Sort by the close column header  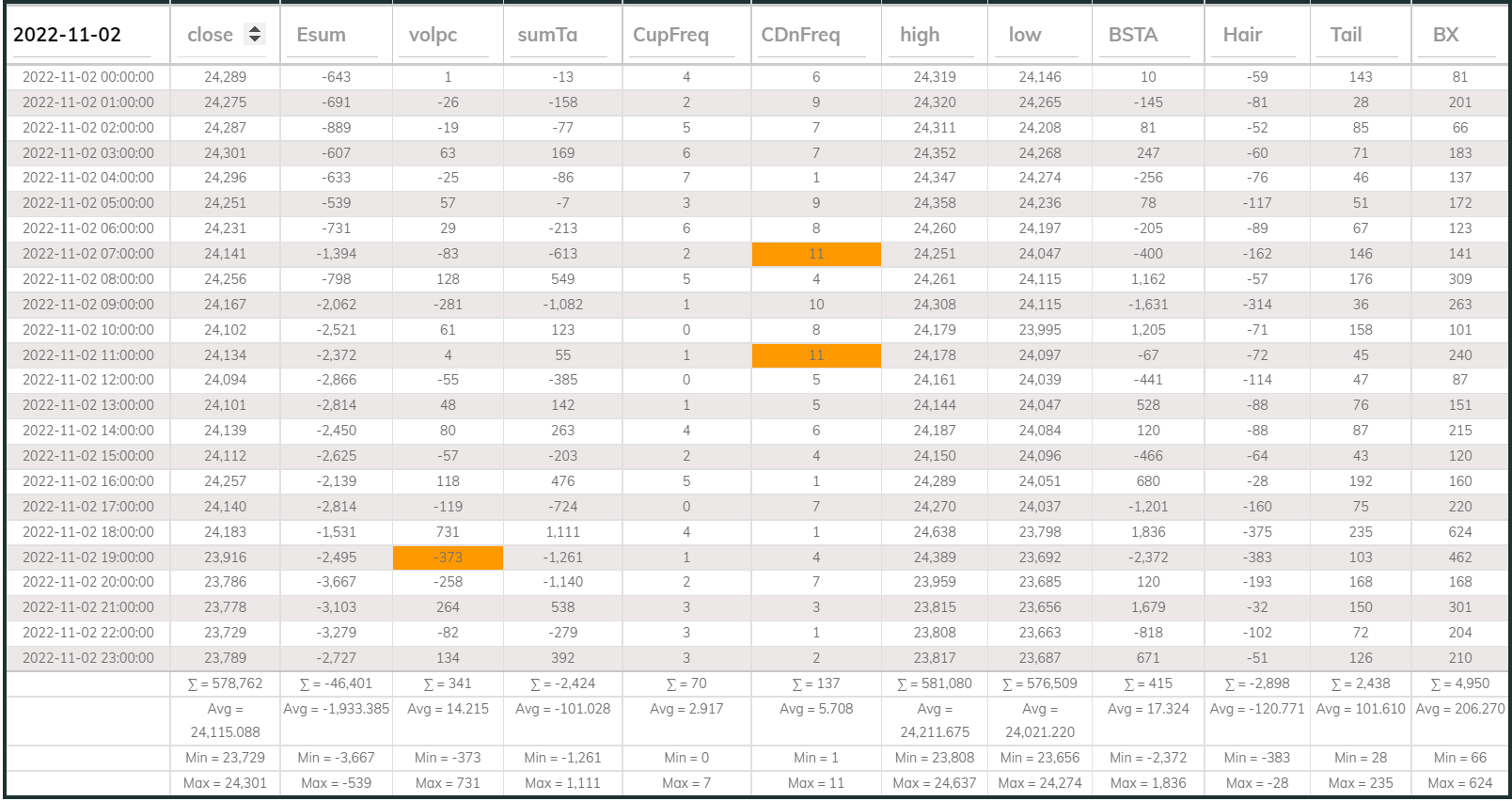(x=210, y=35)
